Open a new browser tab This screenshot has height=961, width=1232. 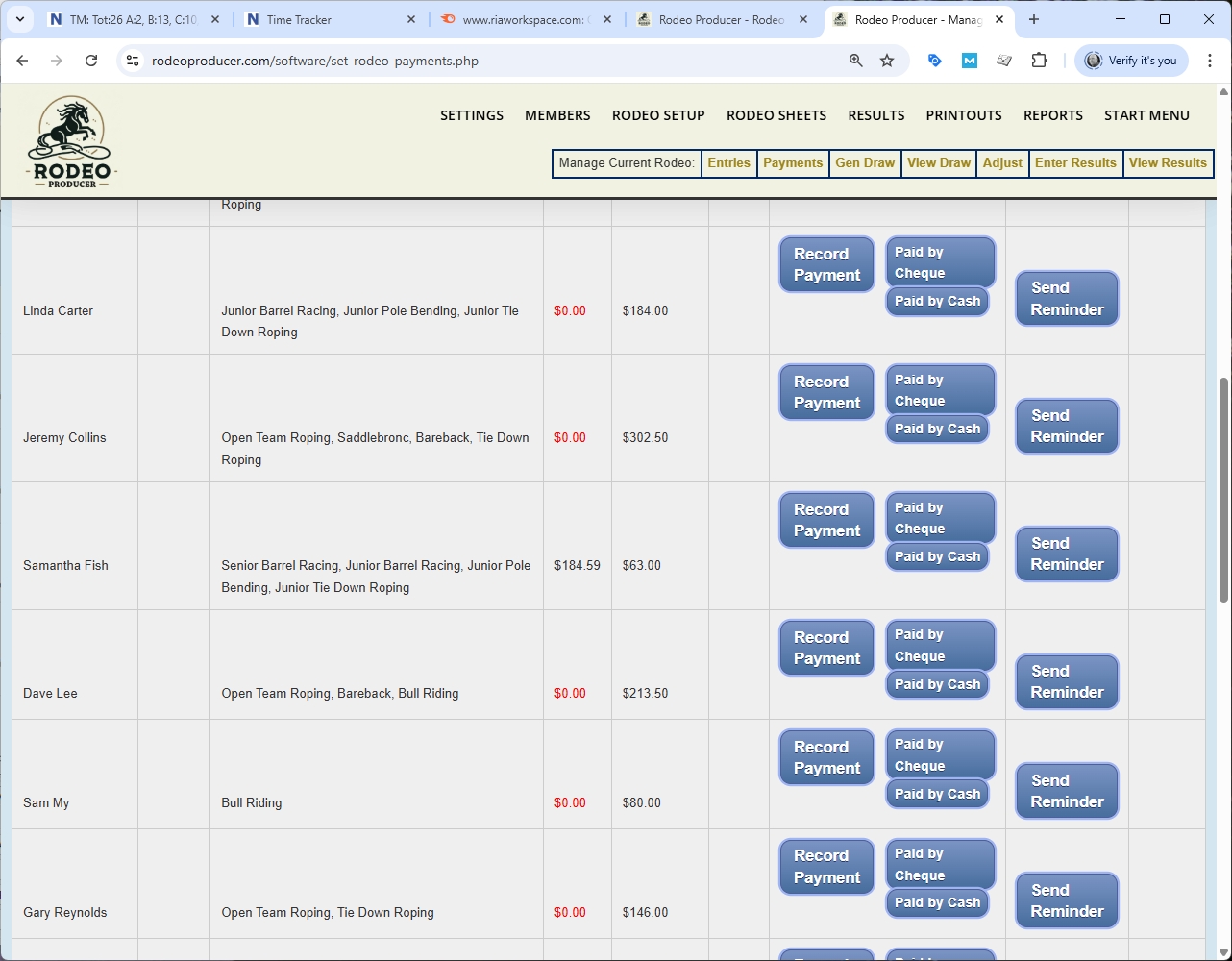pos(1034,19)
